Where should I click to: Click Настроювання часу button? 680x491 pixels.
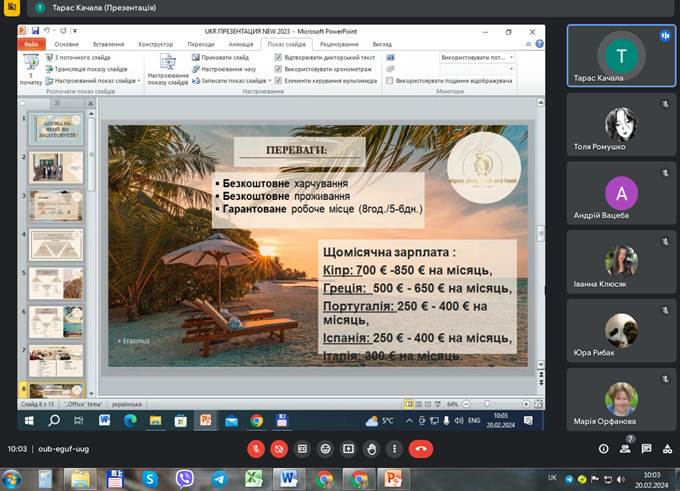[x=224, y=69]
